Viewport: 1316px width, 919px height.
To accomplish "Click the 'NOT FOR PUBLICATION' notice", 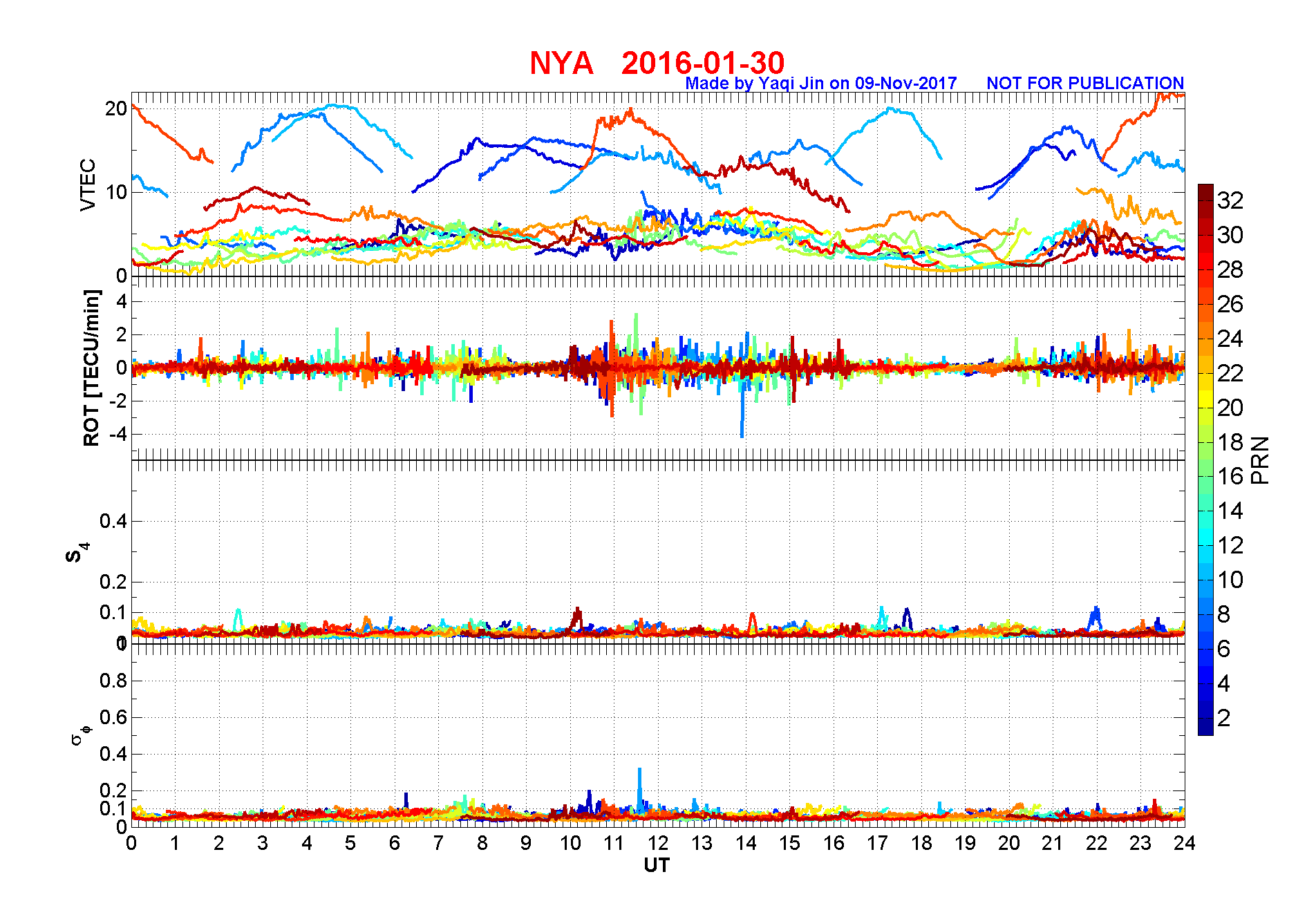I will pos(1085,84).
